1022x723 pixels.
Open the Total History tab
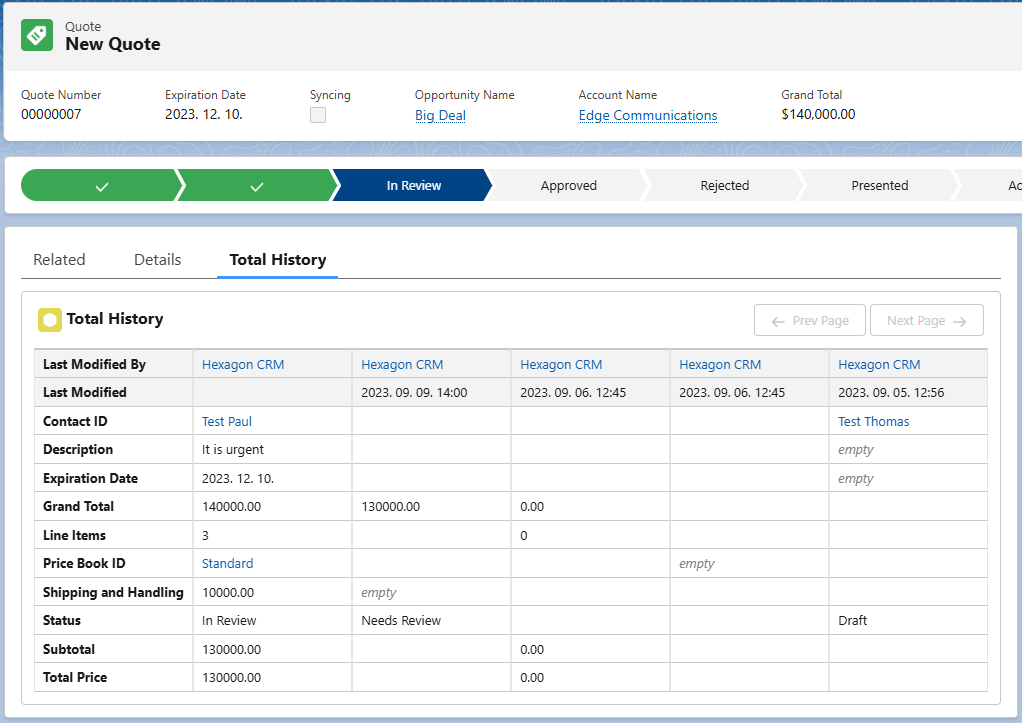[277, 260]
